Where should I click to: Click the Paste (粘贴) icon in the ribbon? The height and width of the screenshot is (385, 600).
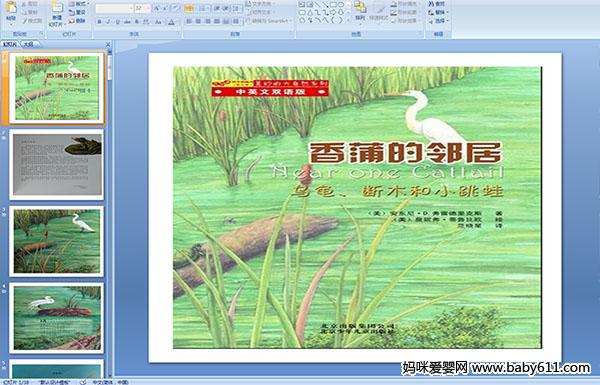pos(11,11)
